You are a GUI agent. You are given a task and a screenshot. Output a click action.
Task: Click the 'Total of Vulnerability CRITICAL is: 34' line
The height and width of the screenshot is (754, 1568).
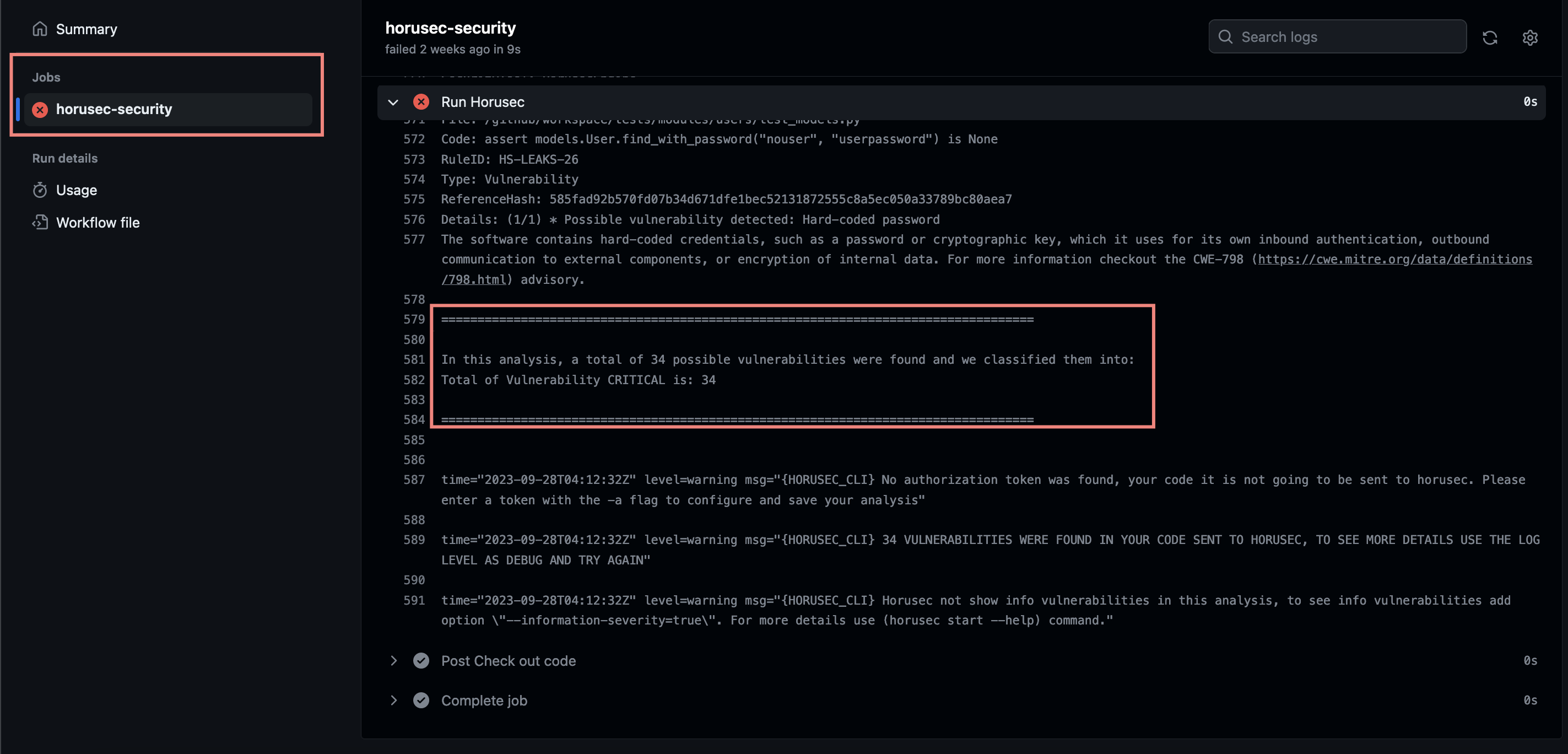coord(578,380)
